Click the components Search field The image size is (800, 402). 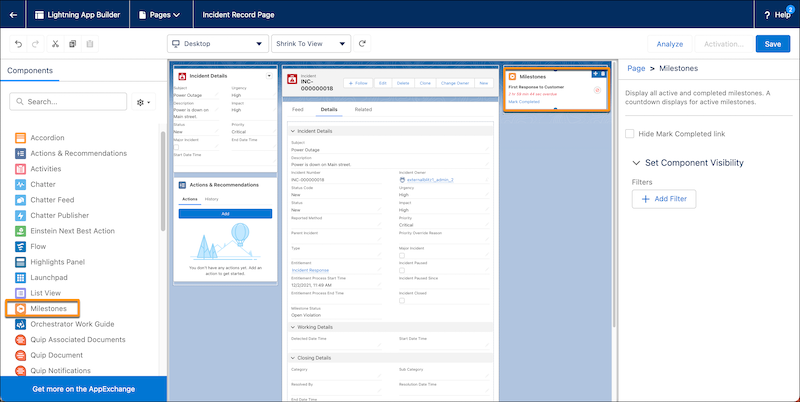[x=68, y=102]
